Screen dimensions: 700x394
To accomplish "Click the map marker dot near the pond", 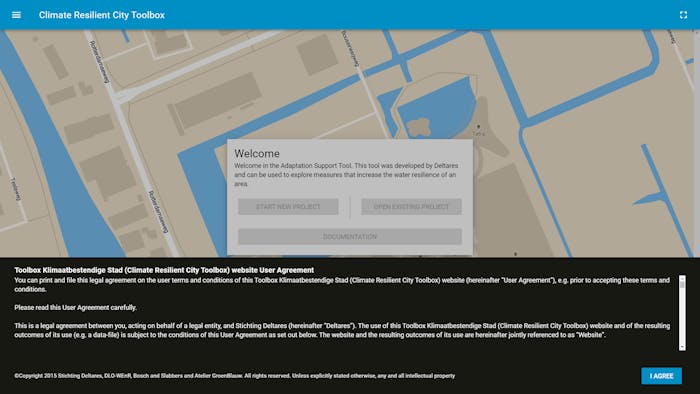I will [478, 127].
